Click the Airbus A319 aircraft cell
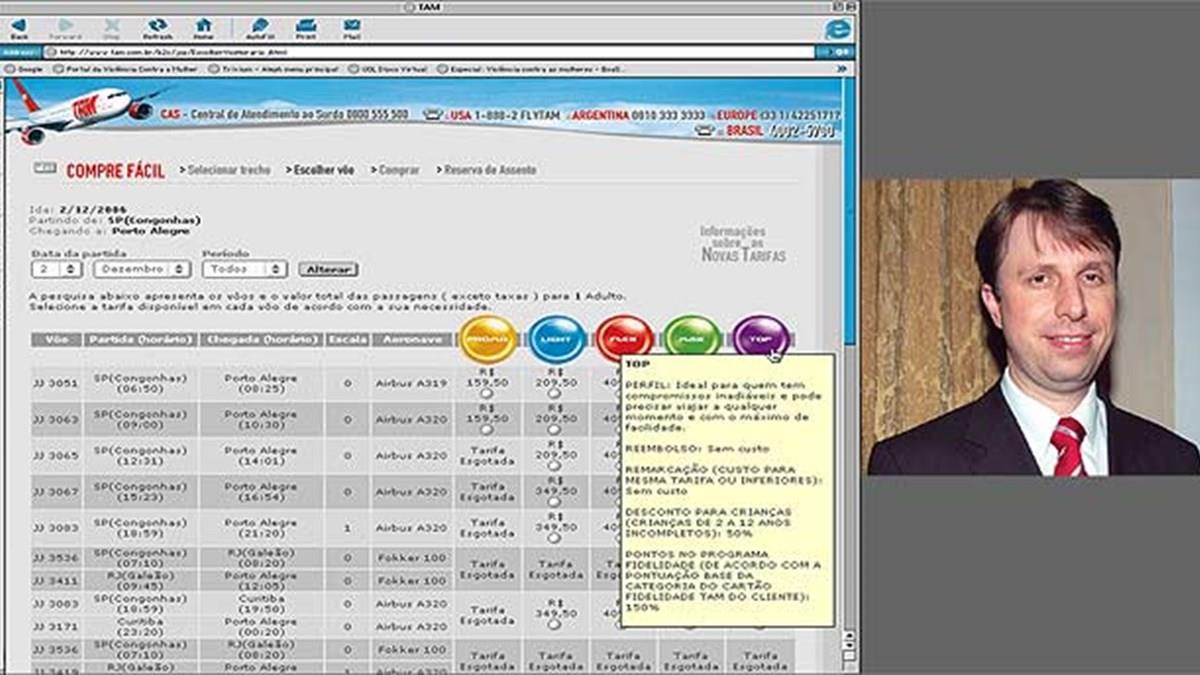Viewport: 1200px width, 675px height. 411,383
